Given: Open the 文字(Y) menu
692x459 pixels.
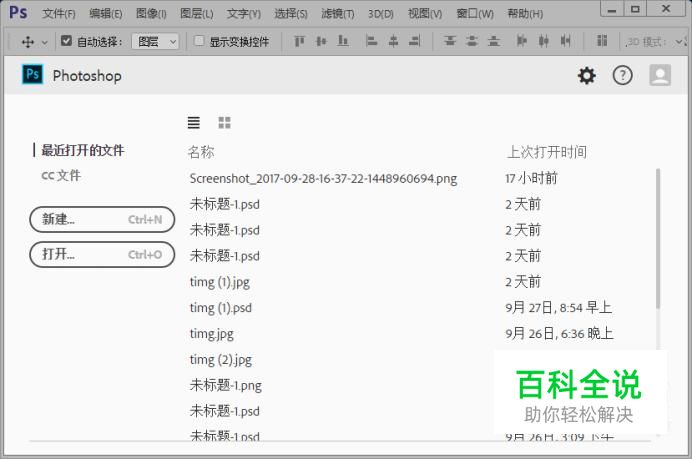Looking at the screenshot, I should 244,14.
